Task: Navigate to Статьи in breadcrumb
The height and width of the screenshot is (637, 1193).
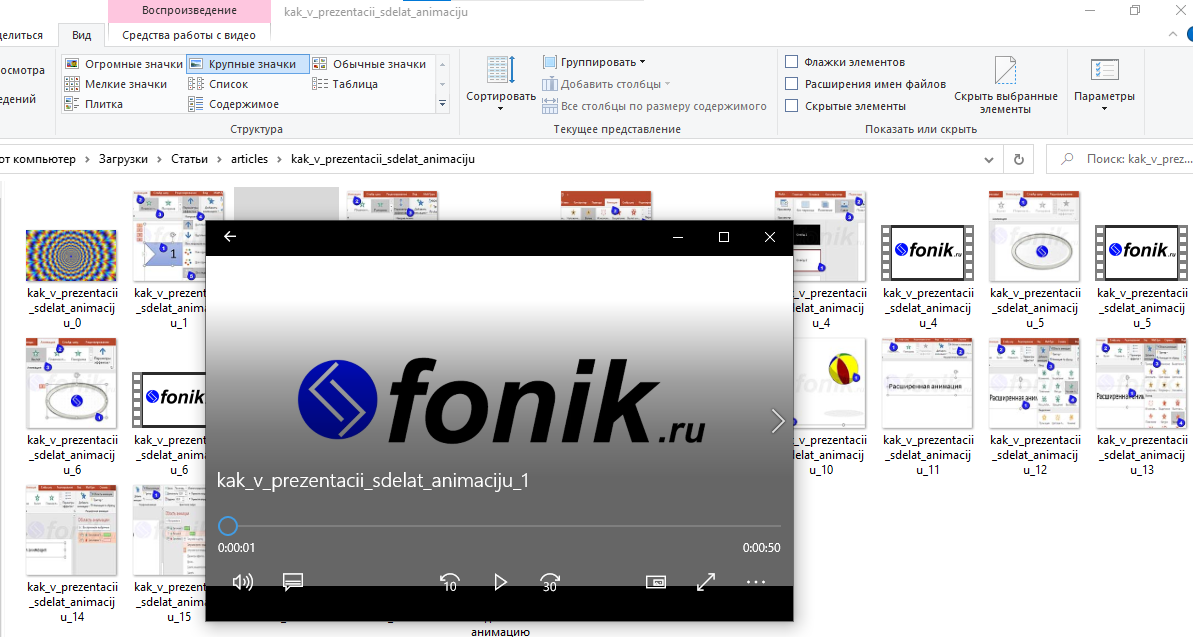Action: (189, 159)
